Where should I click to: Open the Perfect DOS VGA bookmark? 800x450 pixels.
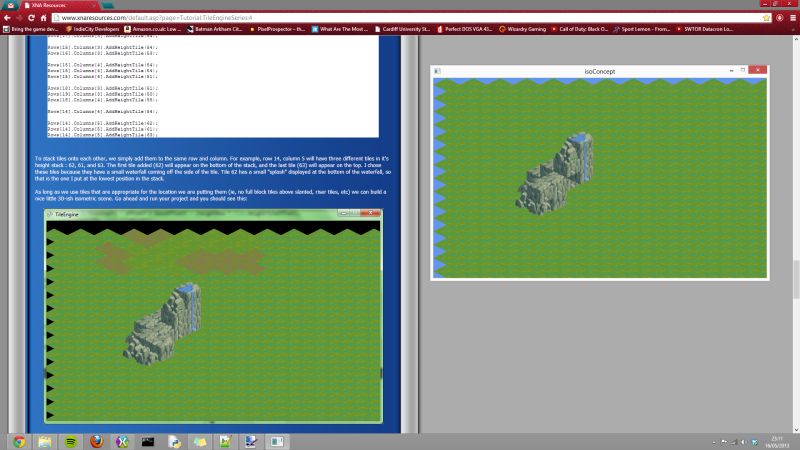(x=465, y=29)
